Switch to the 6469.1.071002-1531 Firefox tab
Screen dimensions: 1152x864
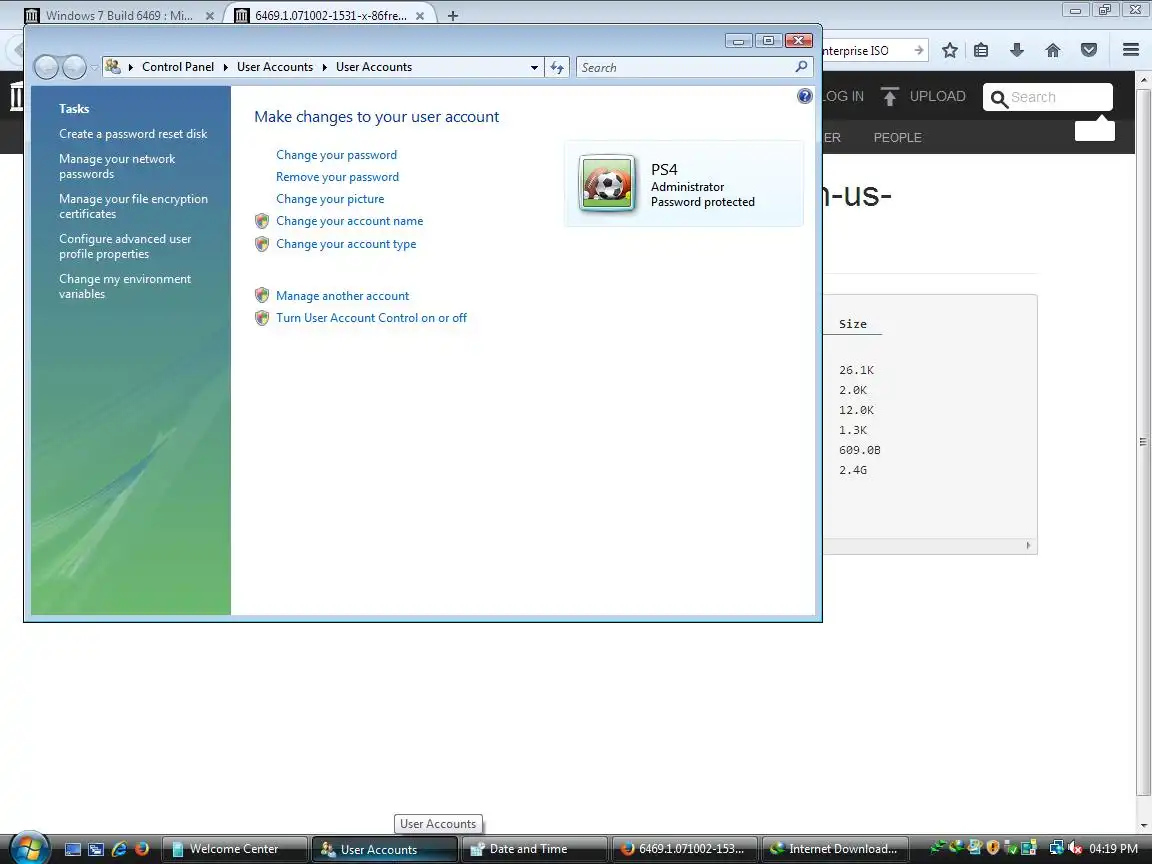coord(322,15)
